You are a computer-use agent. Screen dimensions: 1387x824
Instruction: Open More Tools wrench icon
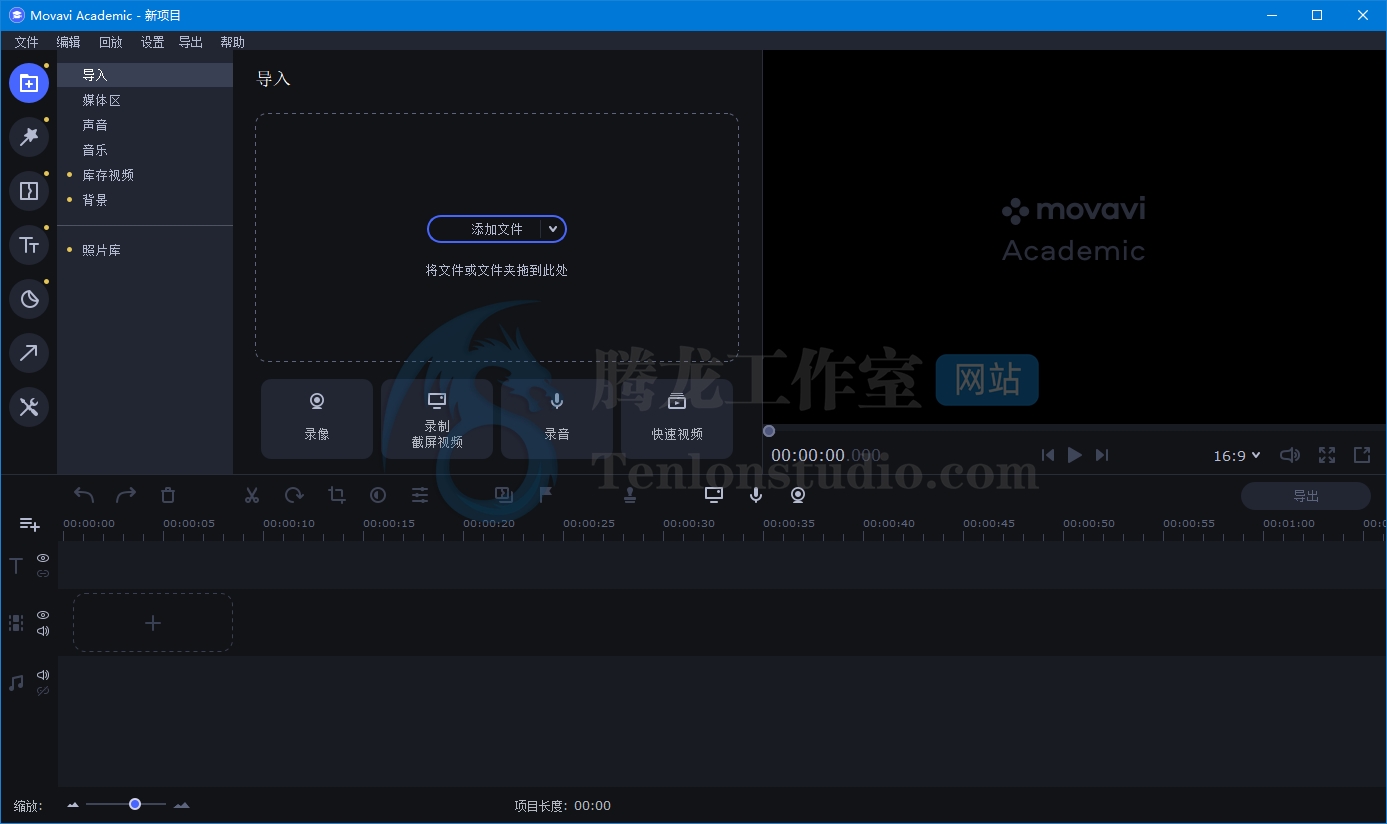29,407
